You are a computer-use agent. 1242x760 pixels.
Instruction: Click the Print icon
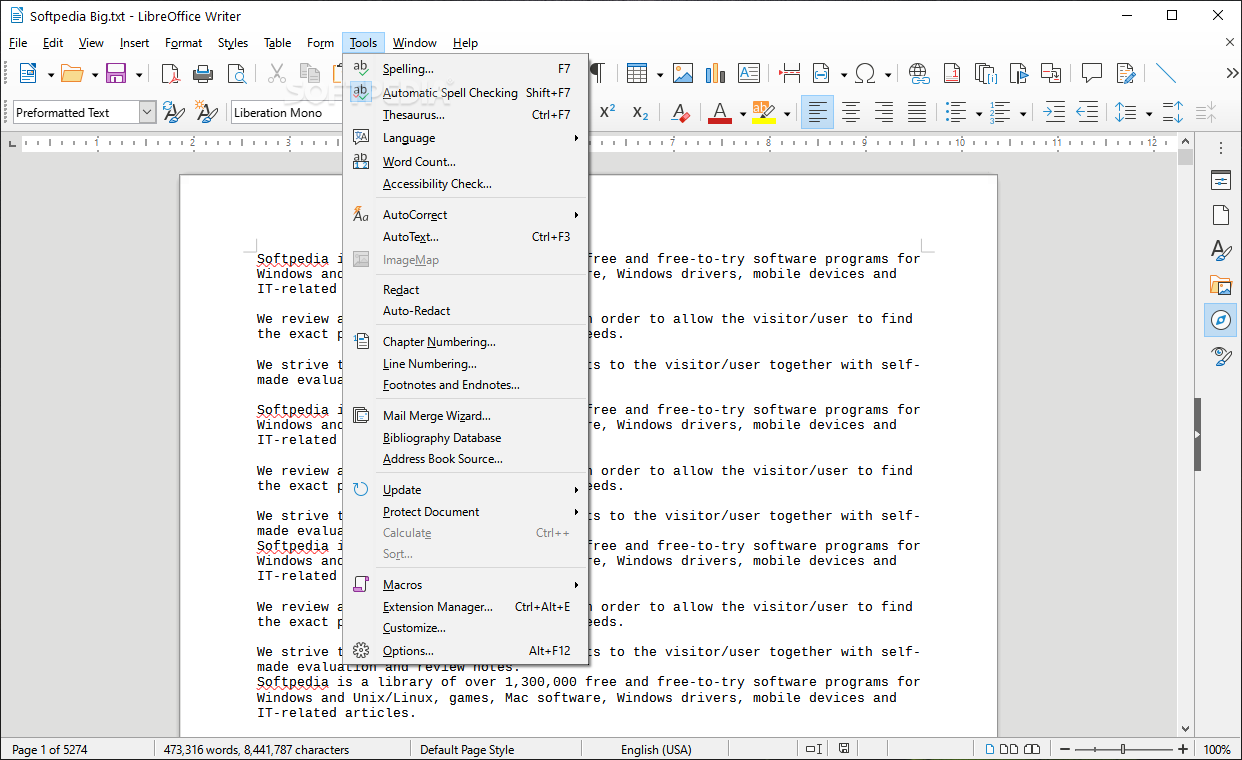(203, 73)
